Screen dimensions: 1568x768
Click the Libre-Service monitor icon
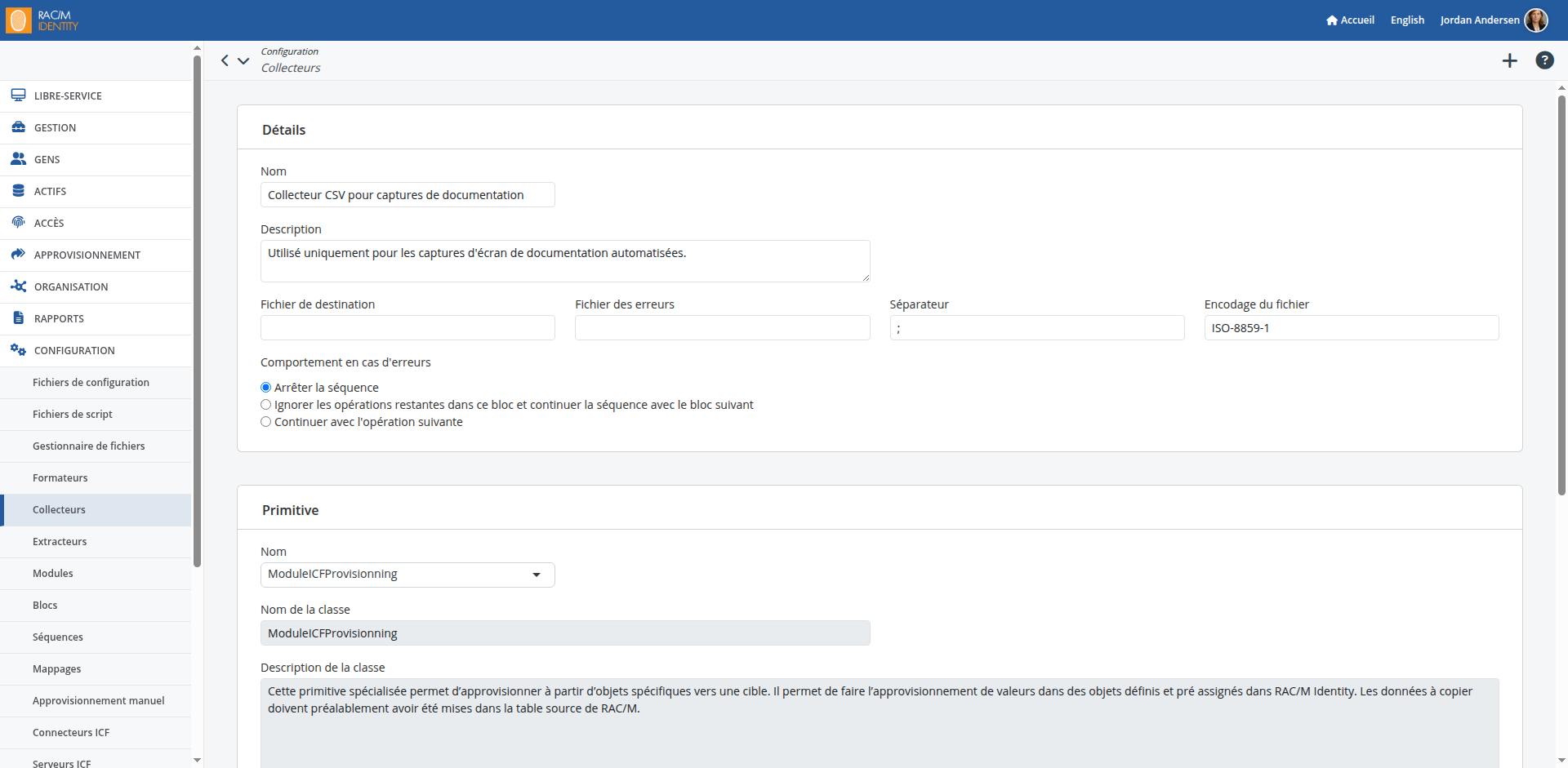[x=18, y=95]
